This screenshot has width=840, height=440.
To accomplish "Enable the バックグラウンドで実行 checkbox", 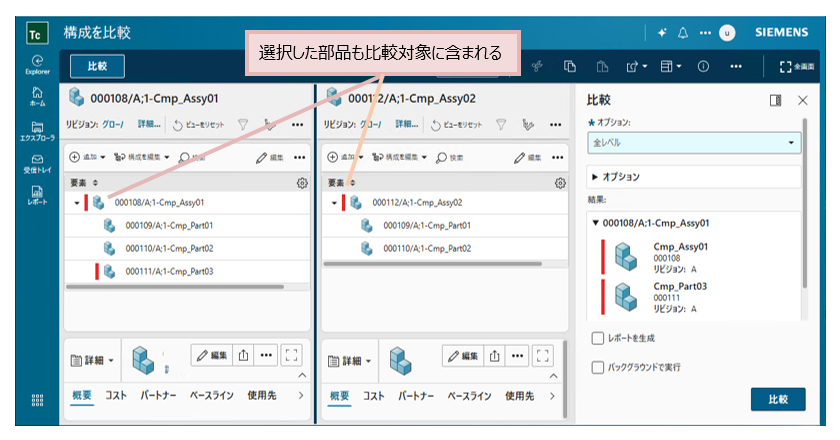I will click(x=597, y=367).
